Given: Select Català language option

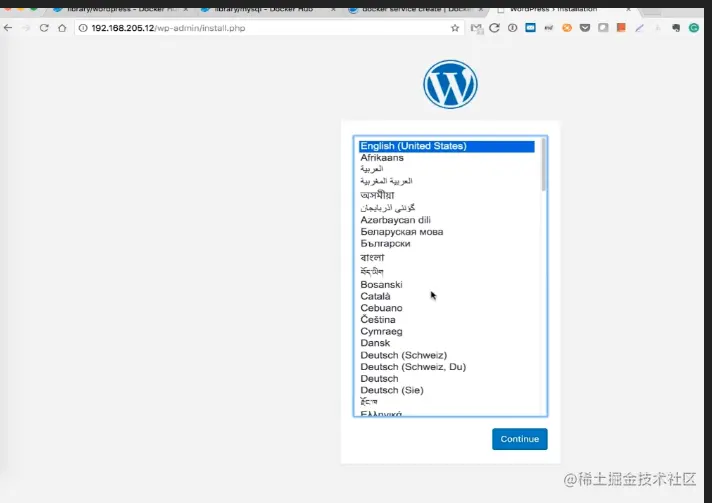Looking at the screenshot, I should 375,296.
